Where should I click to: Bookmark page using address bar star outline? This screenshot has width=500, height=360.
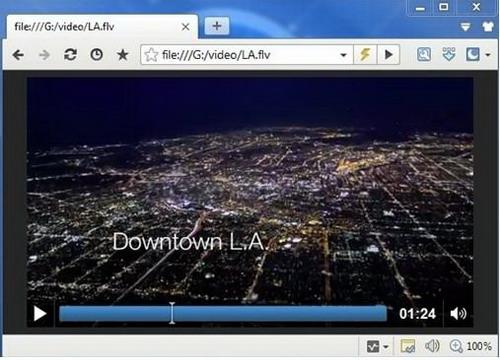[151, 54]
